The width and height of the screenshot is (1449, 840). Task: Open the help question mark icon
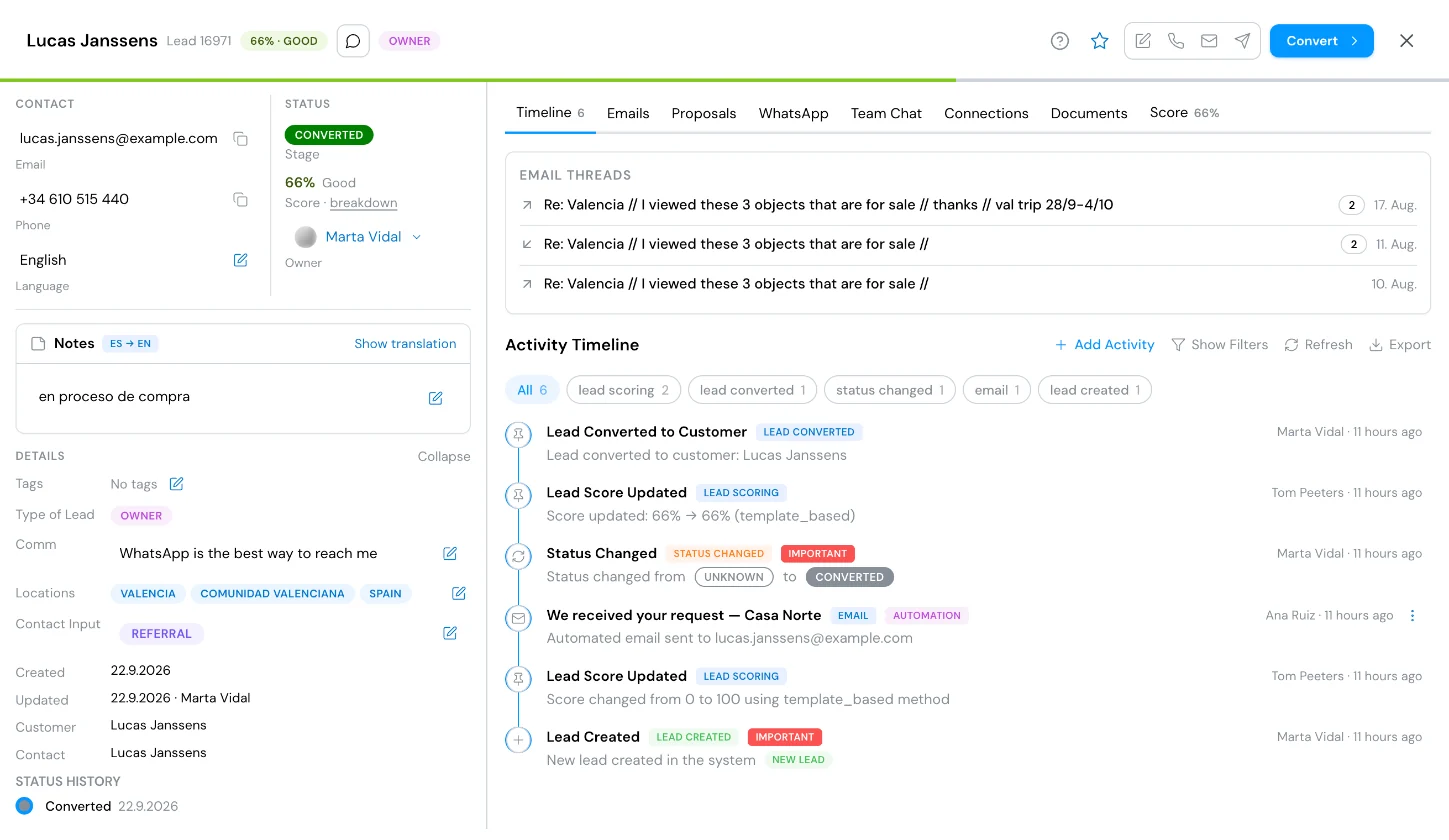(x=1060, y=41)
